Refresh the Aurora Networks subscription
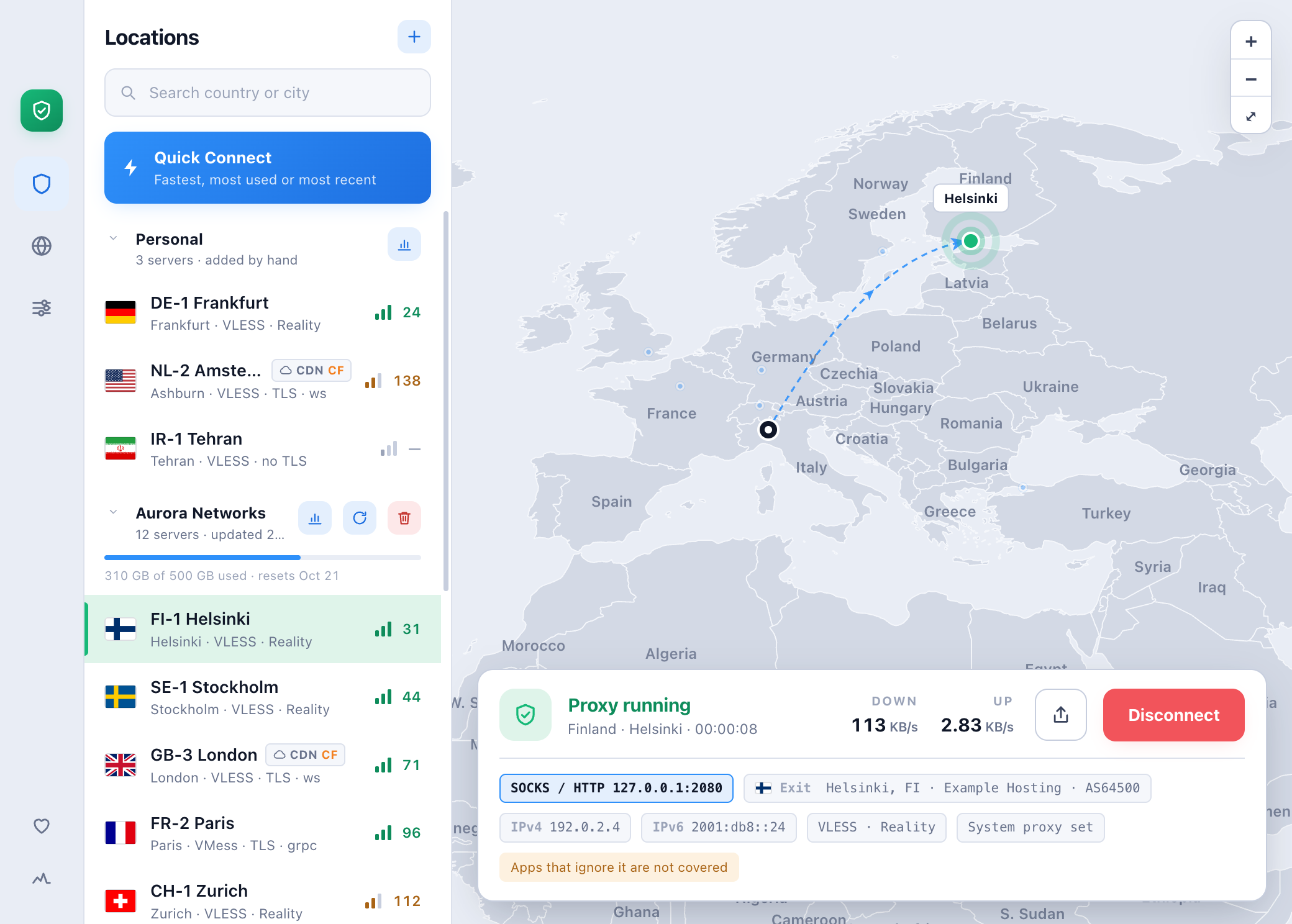Screen dimensions: 1292x924 [360, 518]
